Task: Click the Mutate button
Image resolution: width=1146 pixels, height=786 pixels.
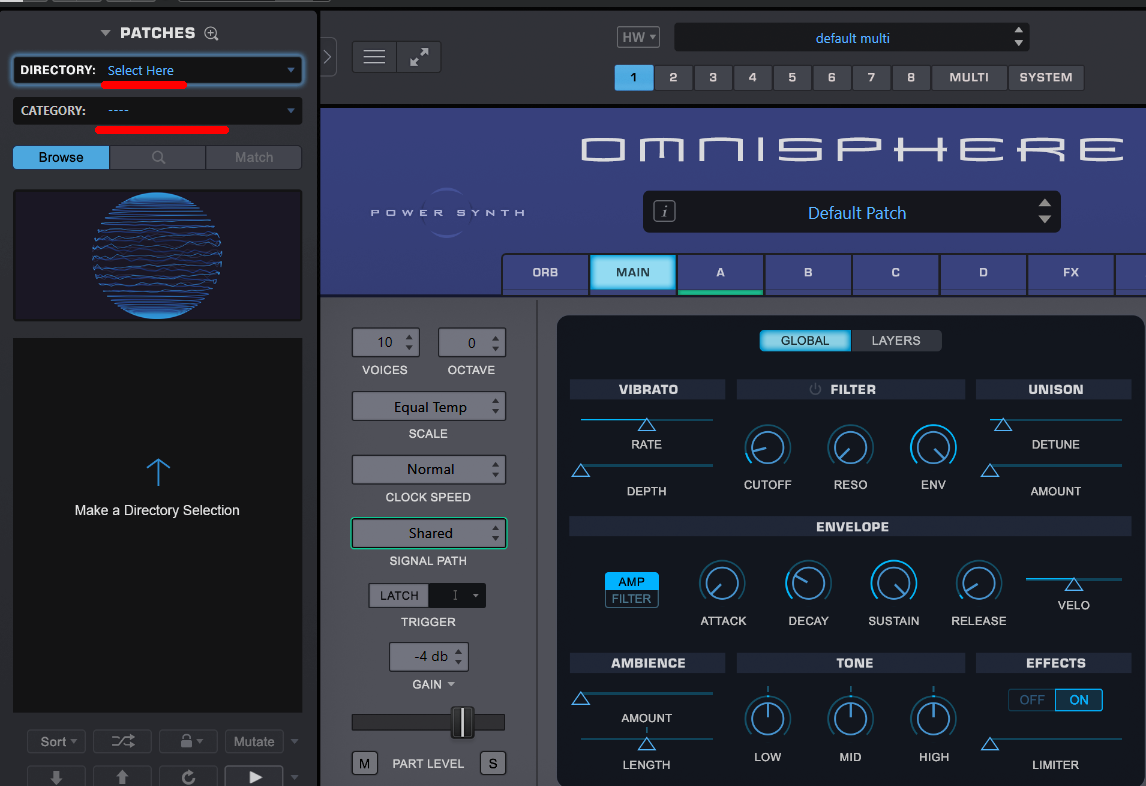Action: 254,741
